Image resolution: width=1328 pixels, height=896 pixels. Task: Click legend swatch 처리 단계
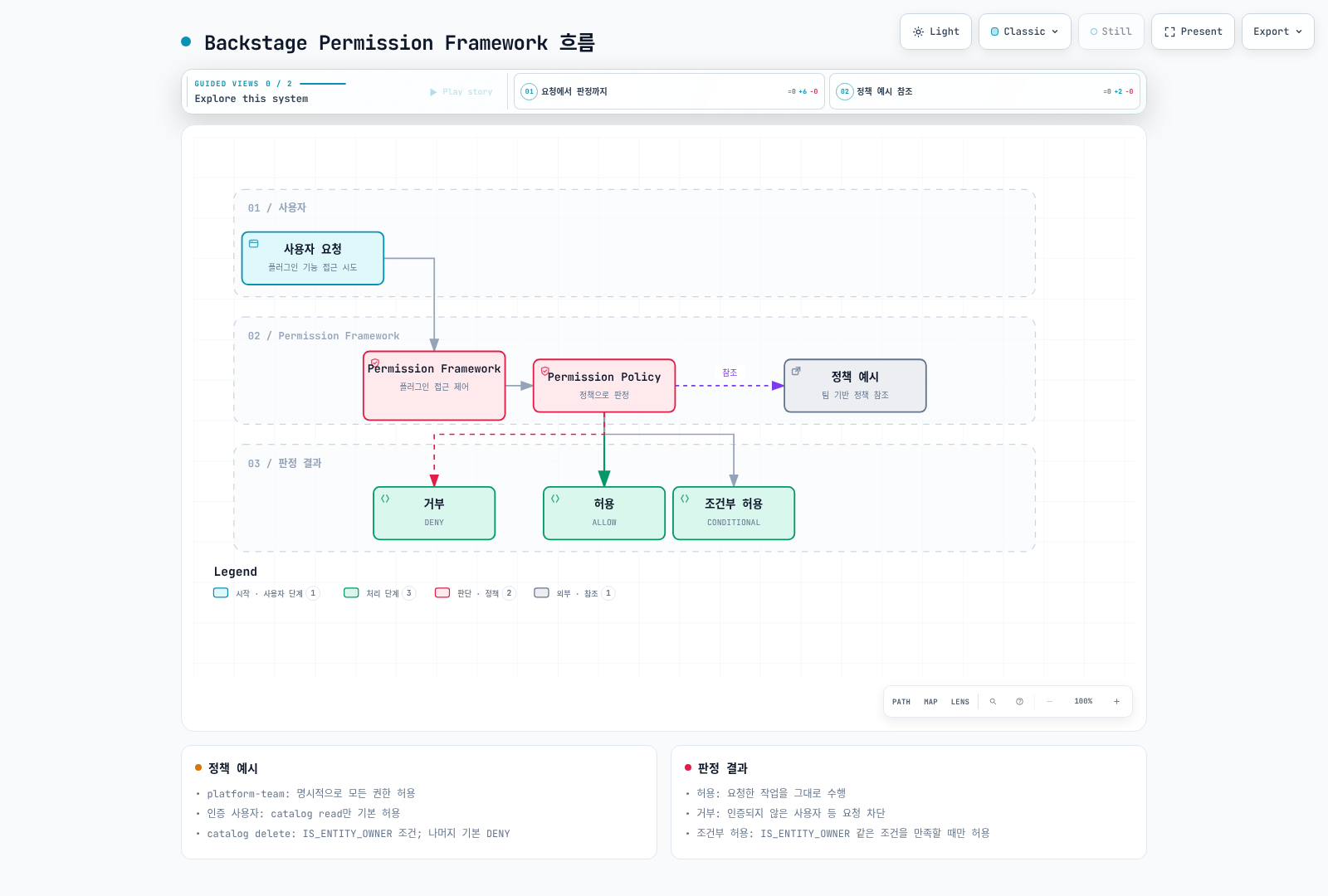click(351, 593)
